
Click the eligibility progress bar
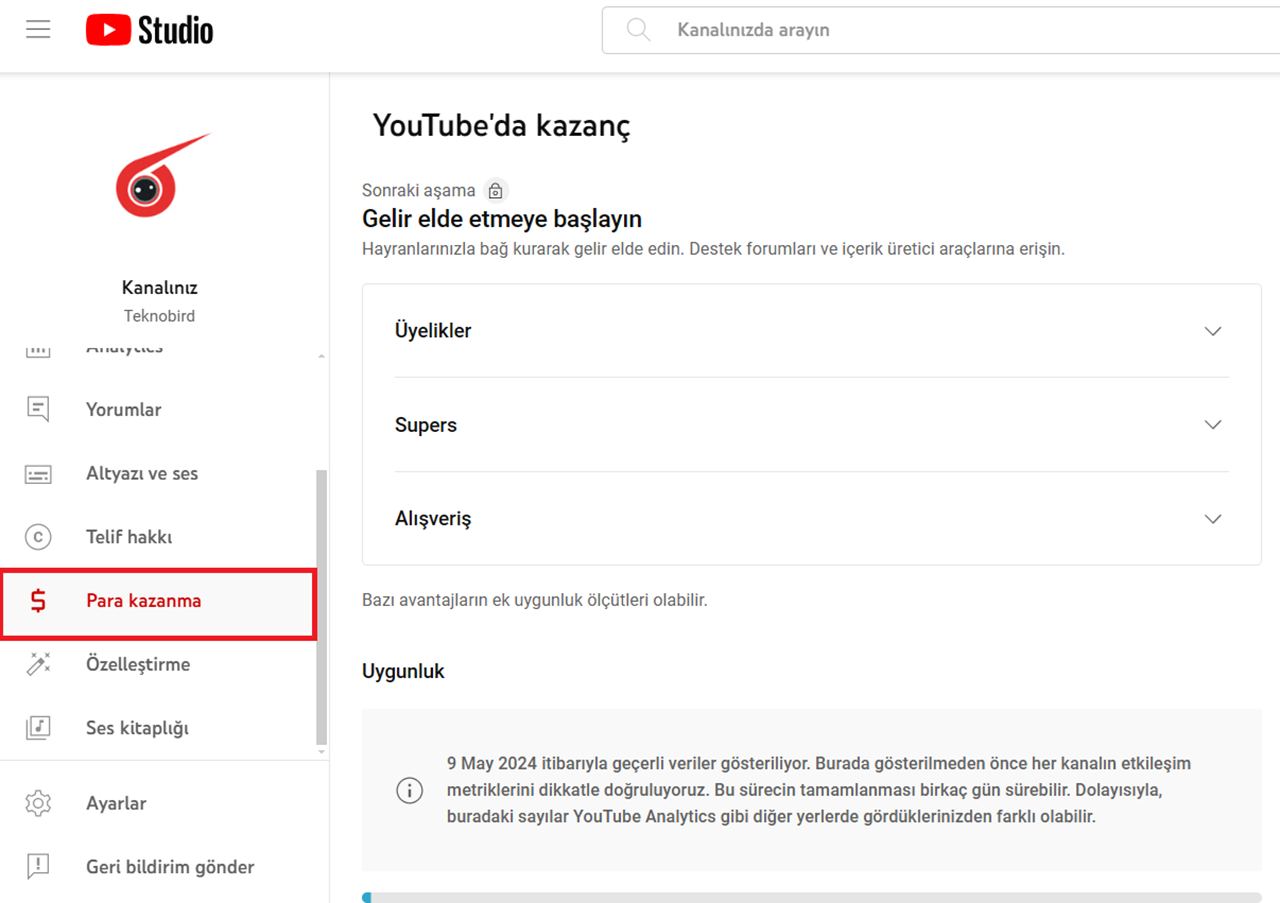coord(812,898)
